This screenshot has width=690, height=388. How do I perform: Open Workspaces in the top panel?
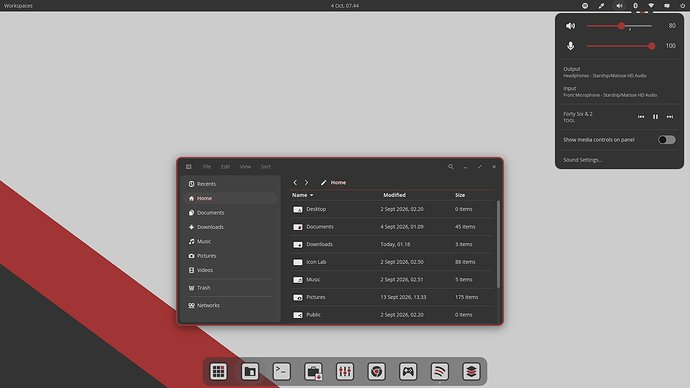pos(18,6)
